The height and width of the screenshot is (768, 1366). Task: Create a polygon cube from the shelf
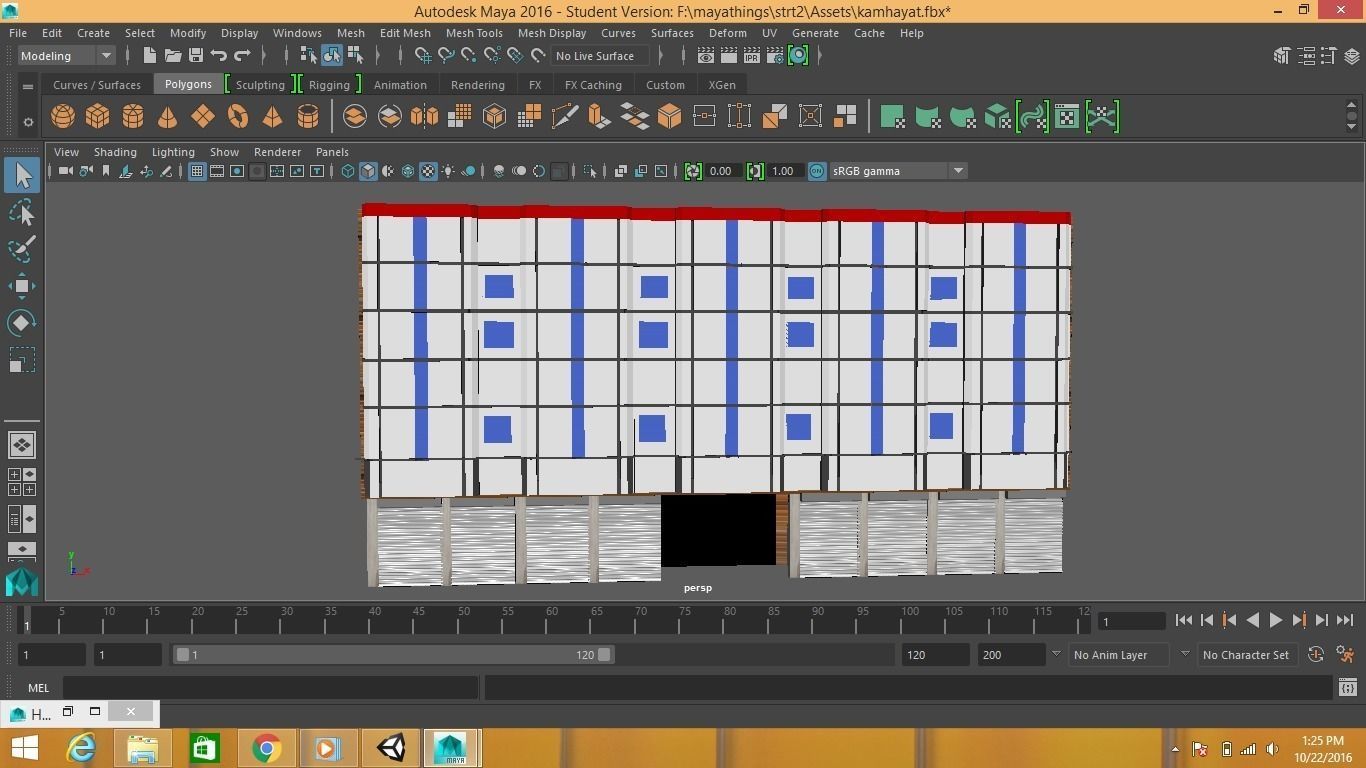pyautogui.click(x=98, y=117)
